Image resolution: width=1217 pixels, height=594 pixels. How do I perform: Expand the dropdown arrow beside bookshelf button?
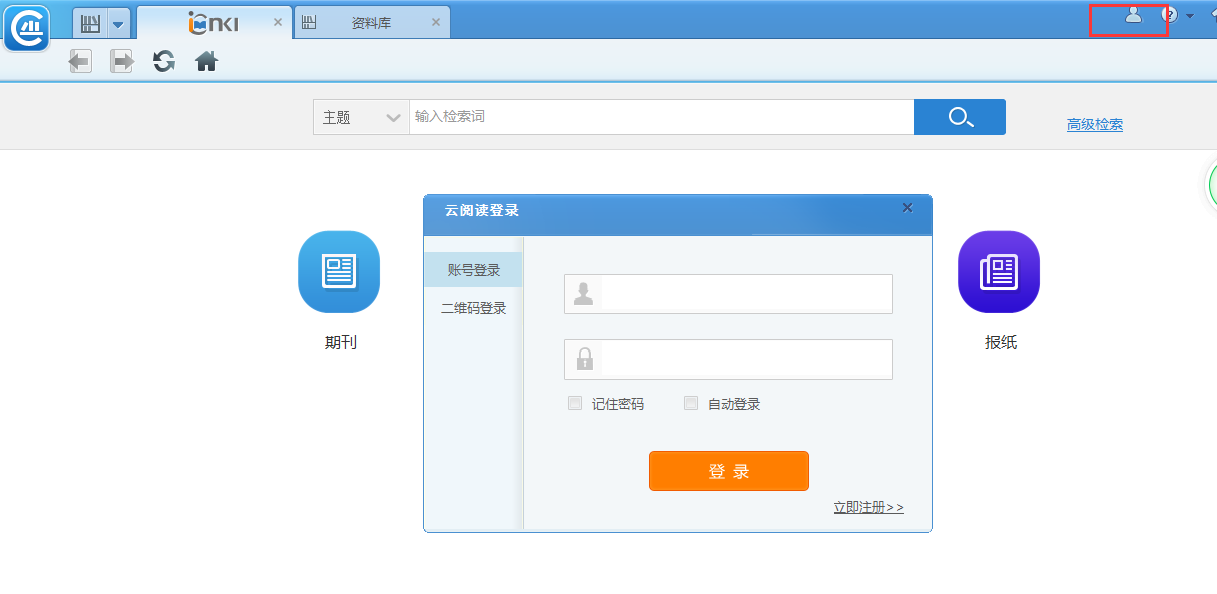(x=119, y=23)
